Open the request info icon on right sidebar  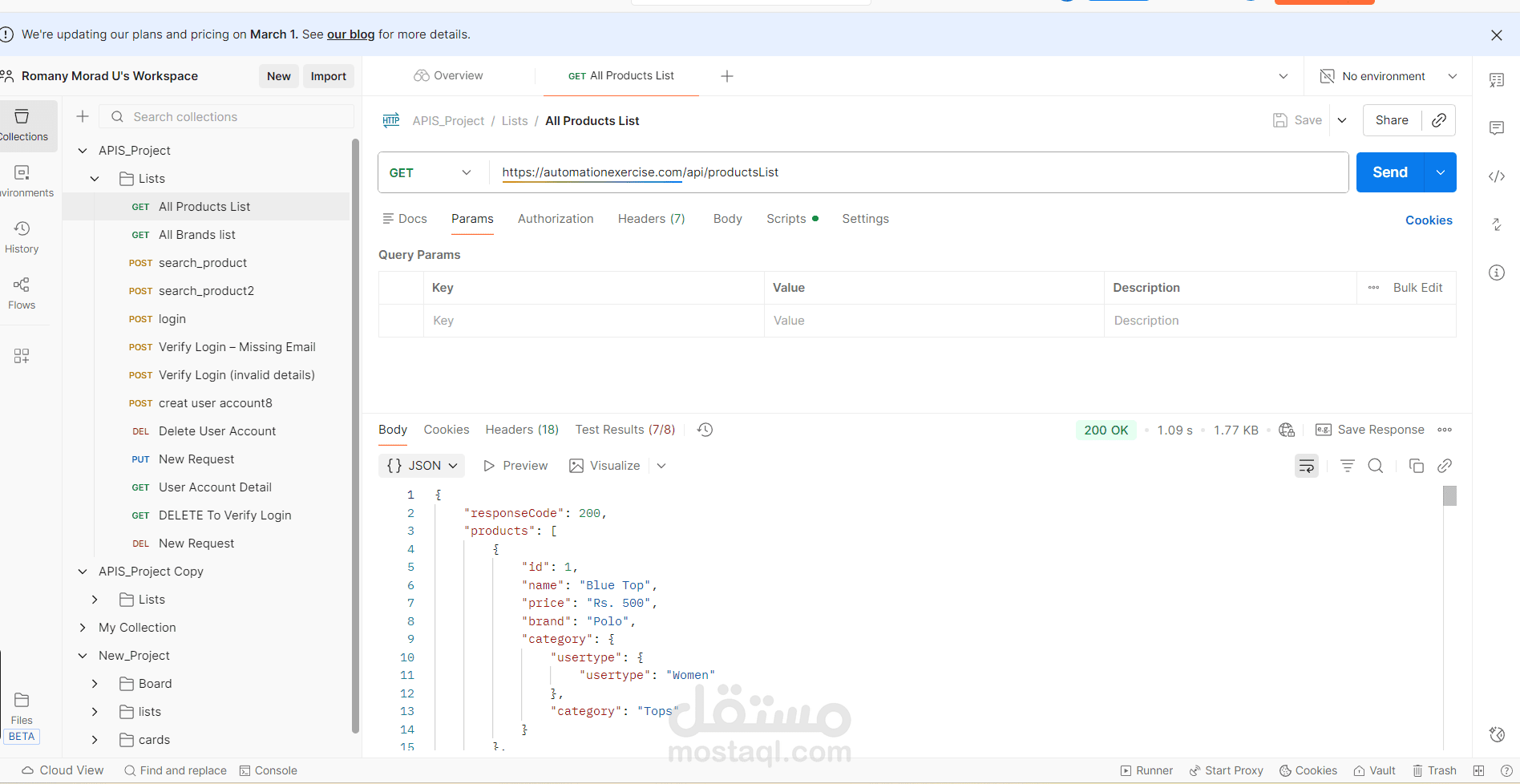pos(1497,273)
